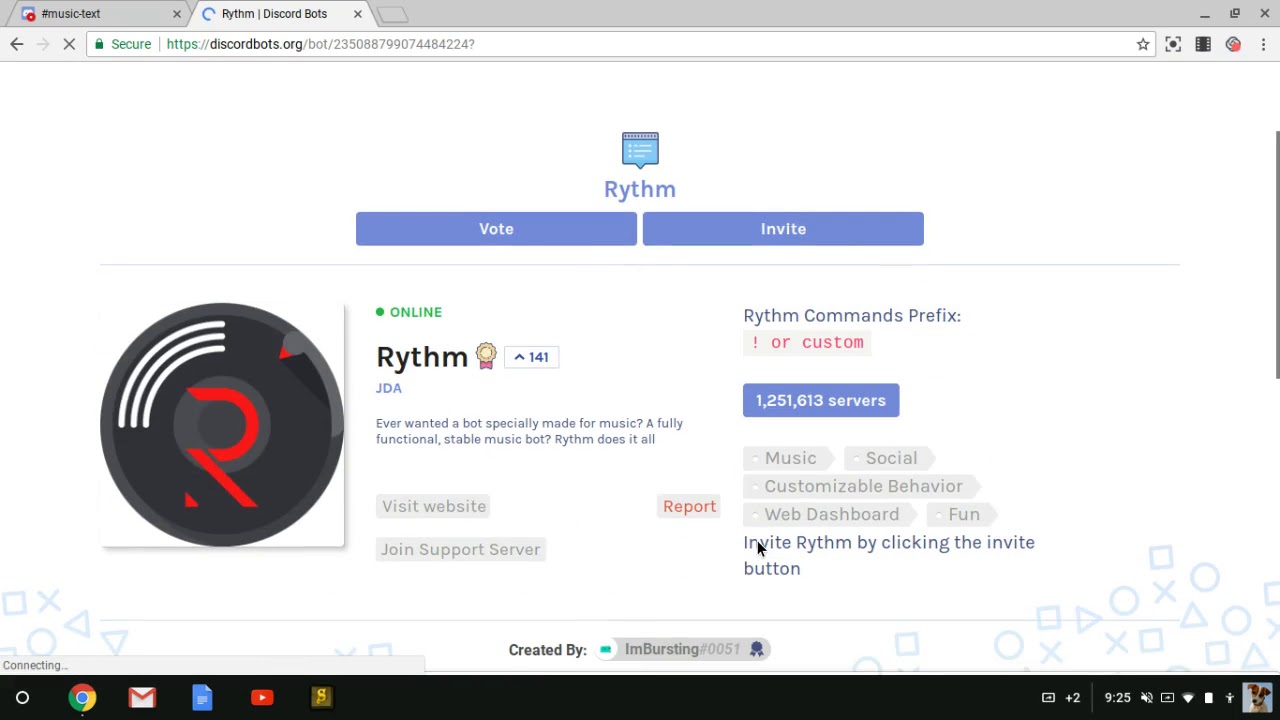1280x720 pixels.
Task: Click the Vote button
Action: (x=496, y=229)
